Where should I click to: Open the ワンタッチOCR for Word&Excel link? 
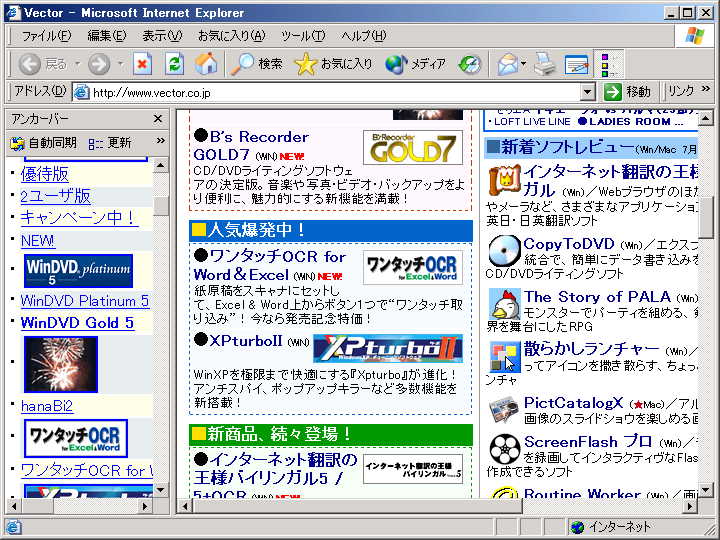pyautogui.click(x=270, y=265)
